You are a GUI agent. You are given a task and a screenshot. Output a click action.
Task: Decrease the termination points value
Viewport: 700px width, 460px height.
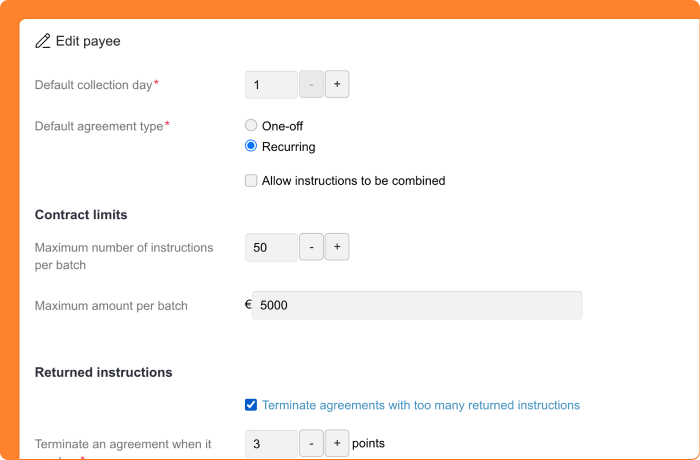point(311,443)
